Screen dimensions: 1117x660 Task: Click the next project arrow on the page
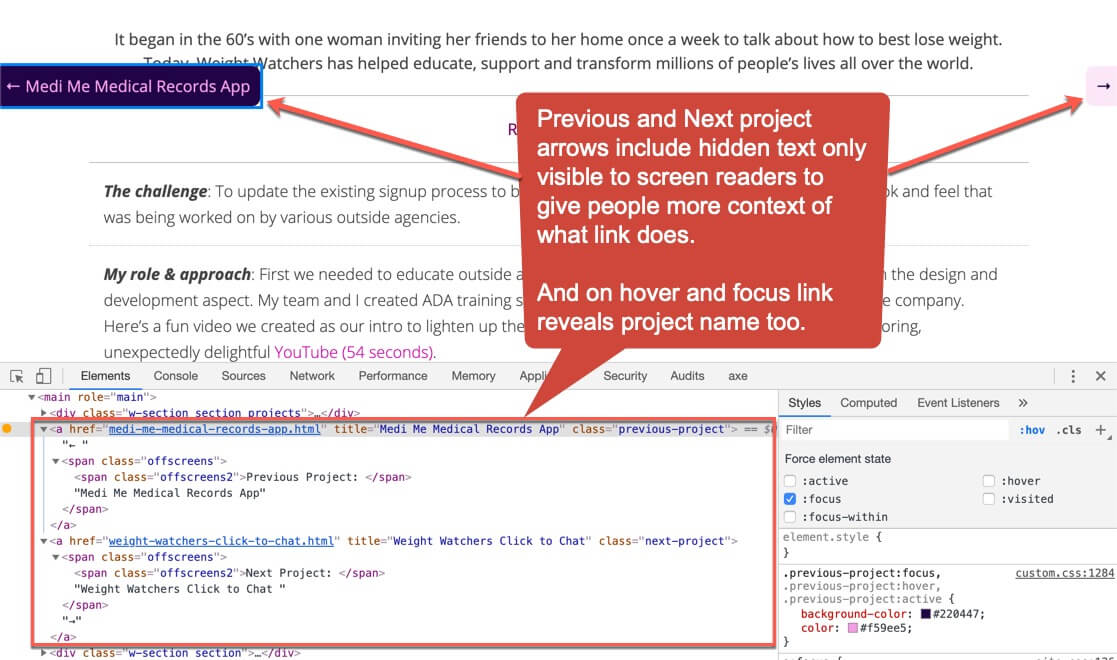pos(1102,86)
